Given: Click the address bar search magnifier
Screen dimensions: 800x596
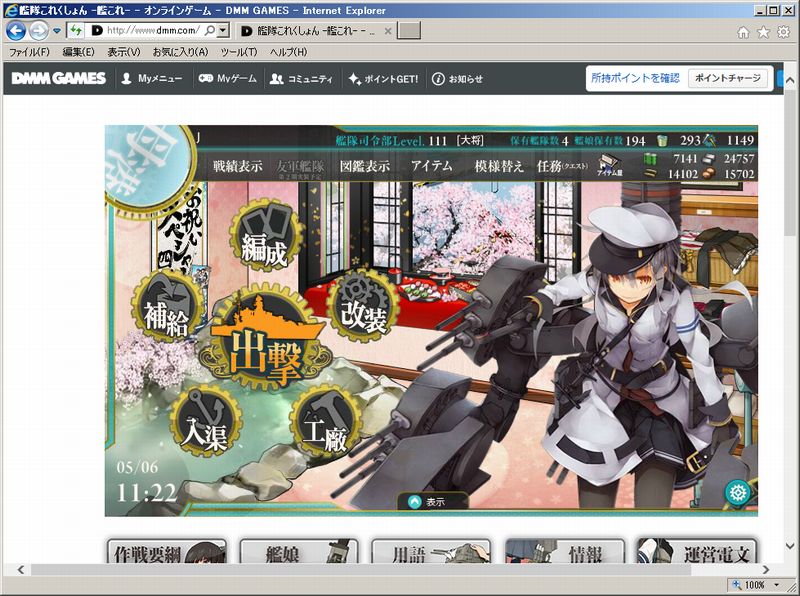Looking at the screenshot, I should tap(209, 31).
